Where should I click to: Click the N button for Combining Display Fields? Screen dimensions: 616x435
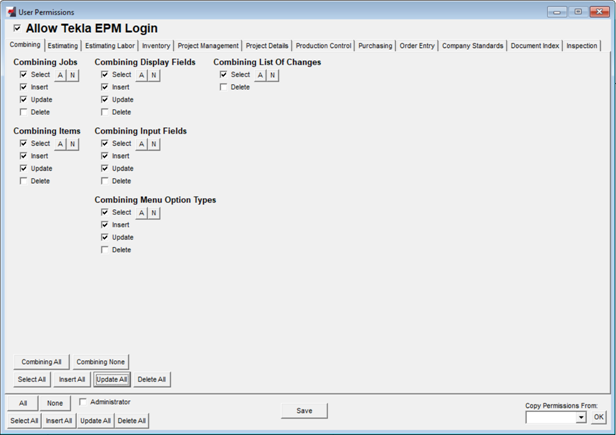pyautogui.click(x=154, y=75)
